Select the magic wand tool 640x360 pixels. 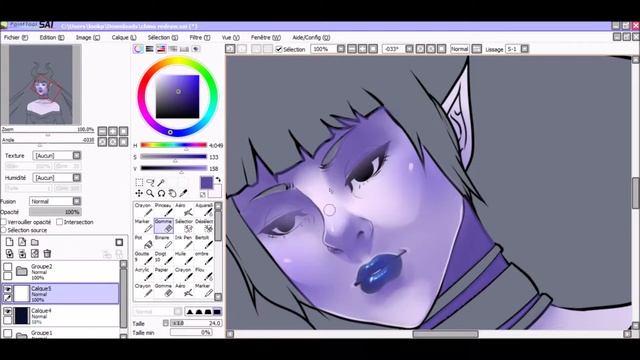pos(161,182)
